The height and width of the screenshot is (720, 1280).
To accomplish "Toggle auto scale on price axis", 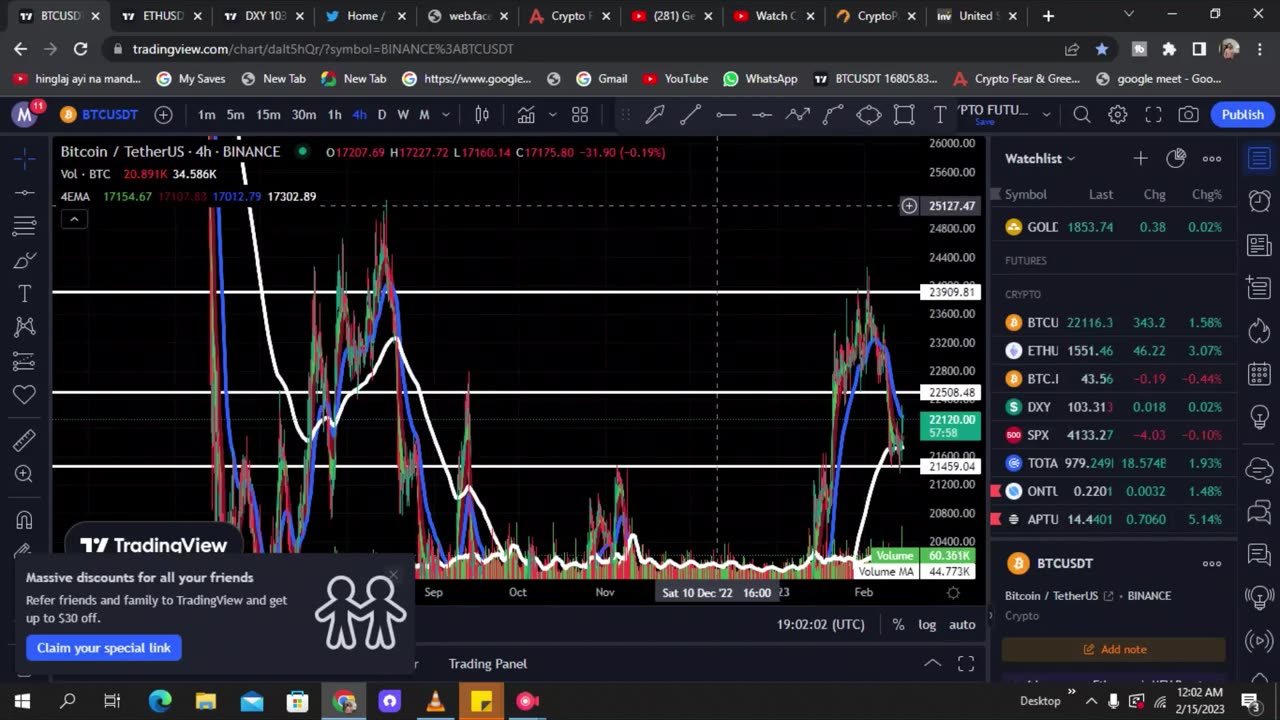I will [962, 624].
